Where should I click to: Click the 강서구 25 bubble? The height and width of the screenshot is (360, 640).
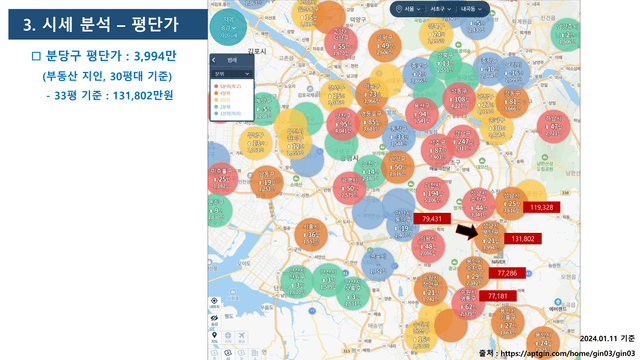336,96
